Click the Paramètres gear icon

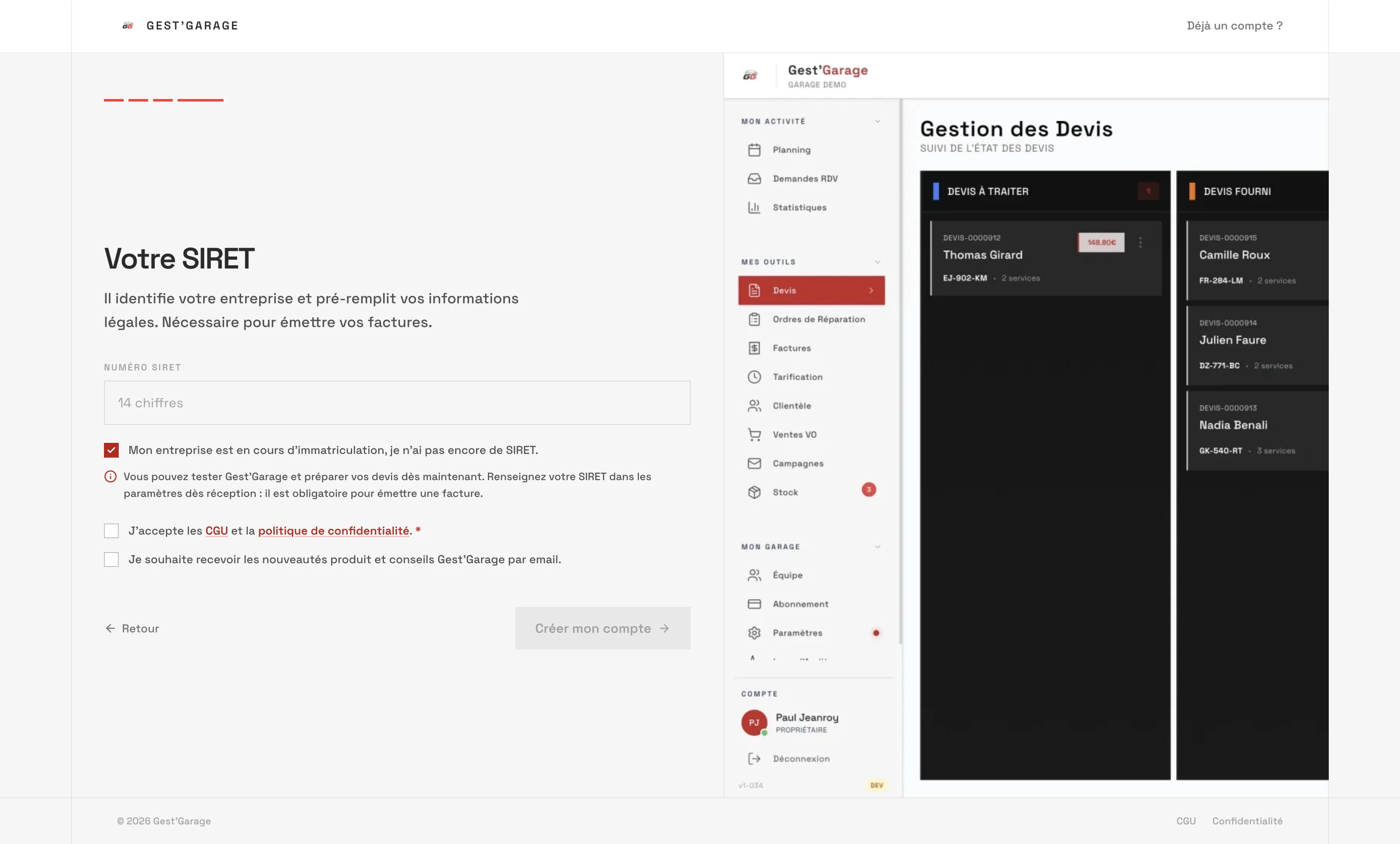[754, 633]
